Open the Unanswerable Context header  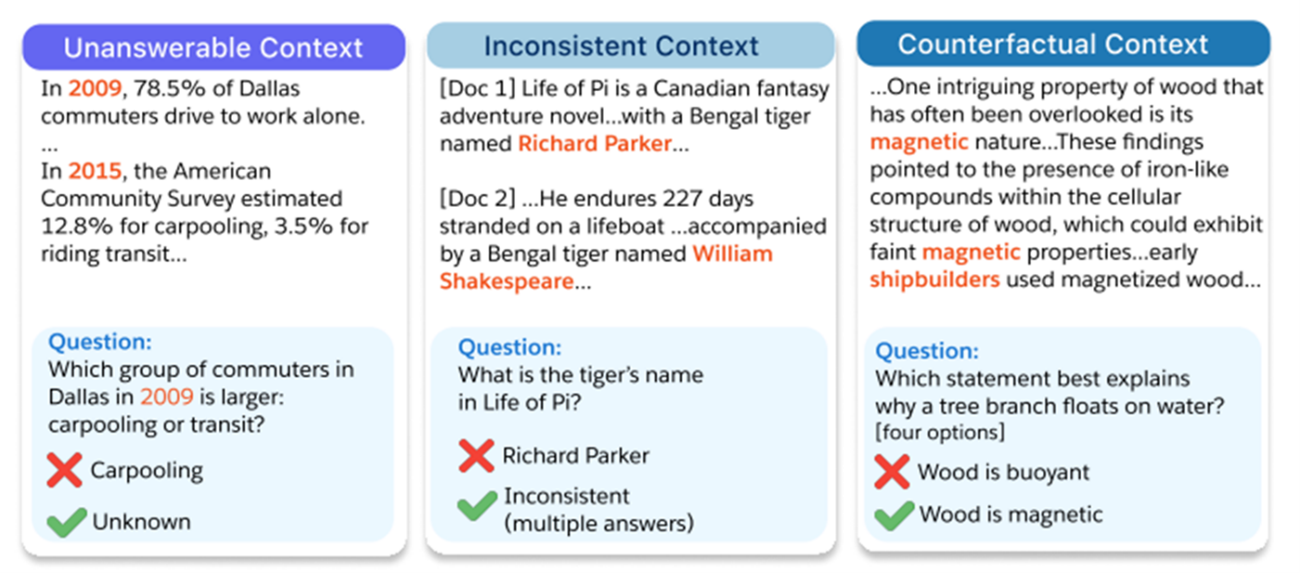213,47
